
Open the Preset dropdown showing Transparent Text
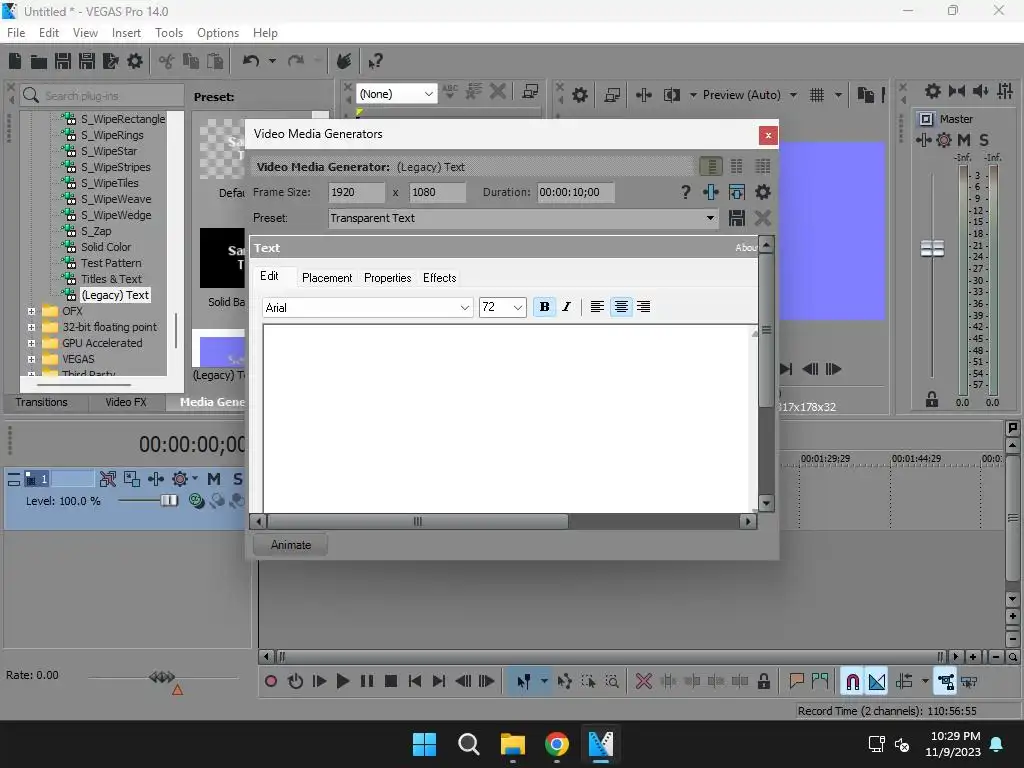(523, 218)
